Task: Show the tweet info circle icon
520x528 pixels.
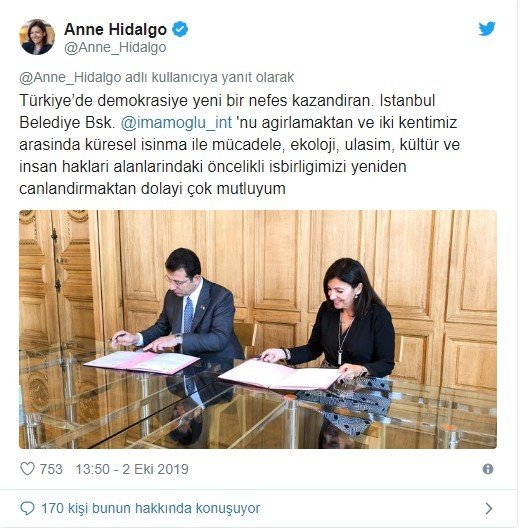Action: tap(488, 469)
